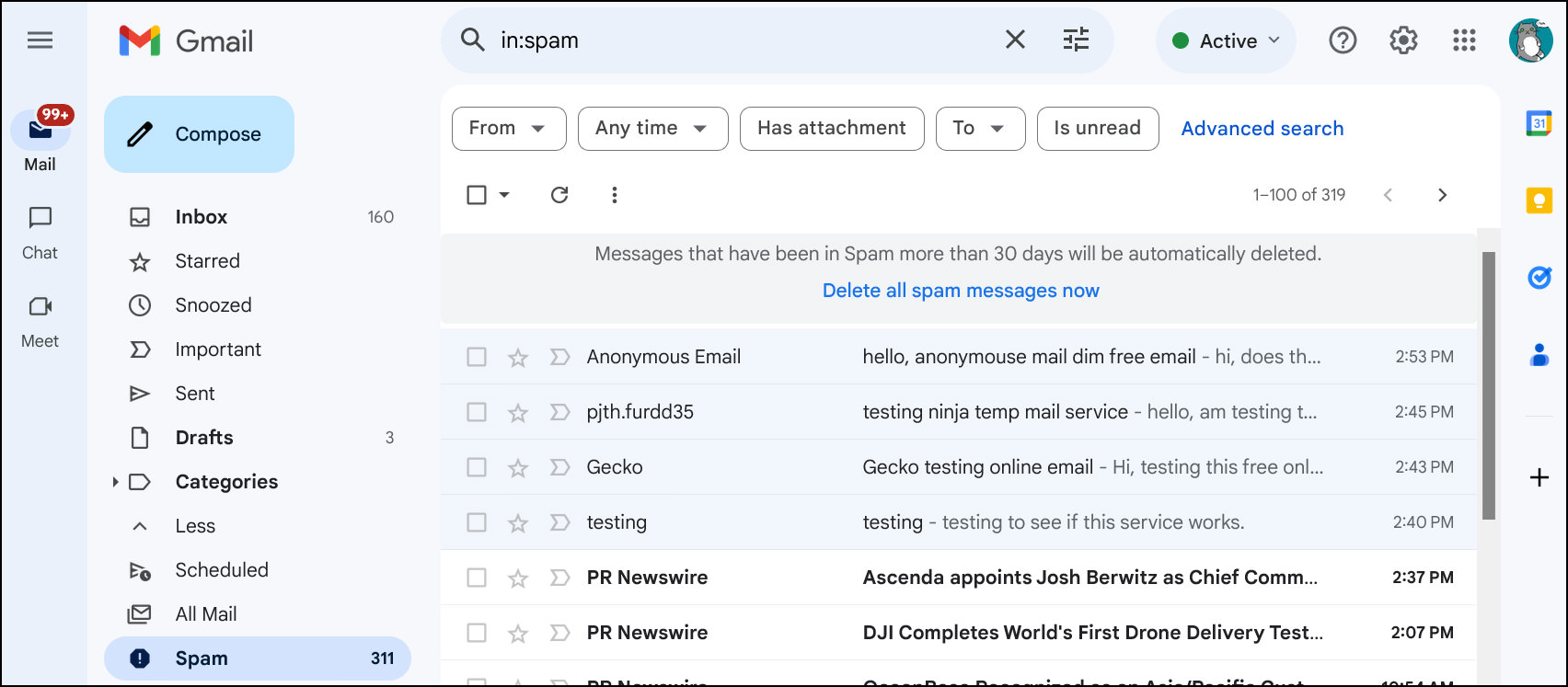Open the Google apps grid
The height and width of the screenshot is (687, 1568).
[1464, 40]
